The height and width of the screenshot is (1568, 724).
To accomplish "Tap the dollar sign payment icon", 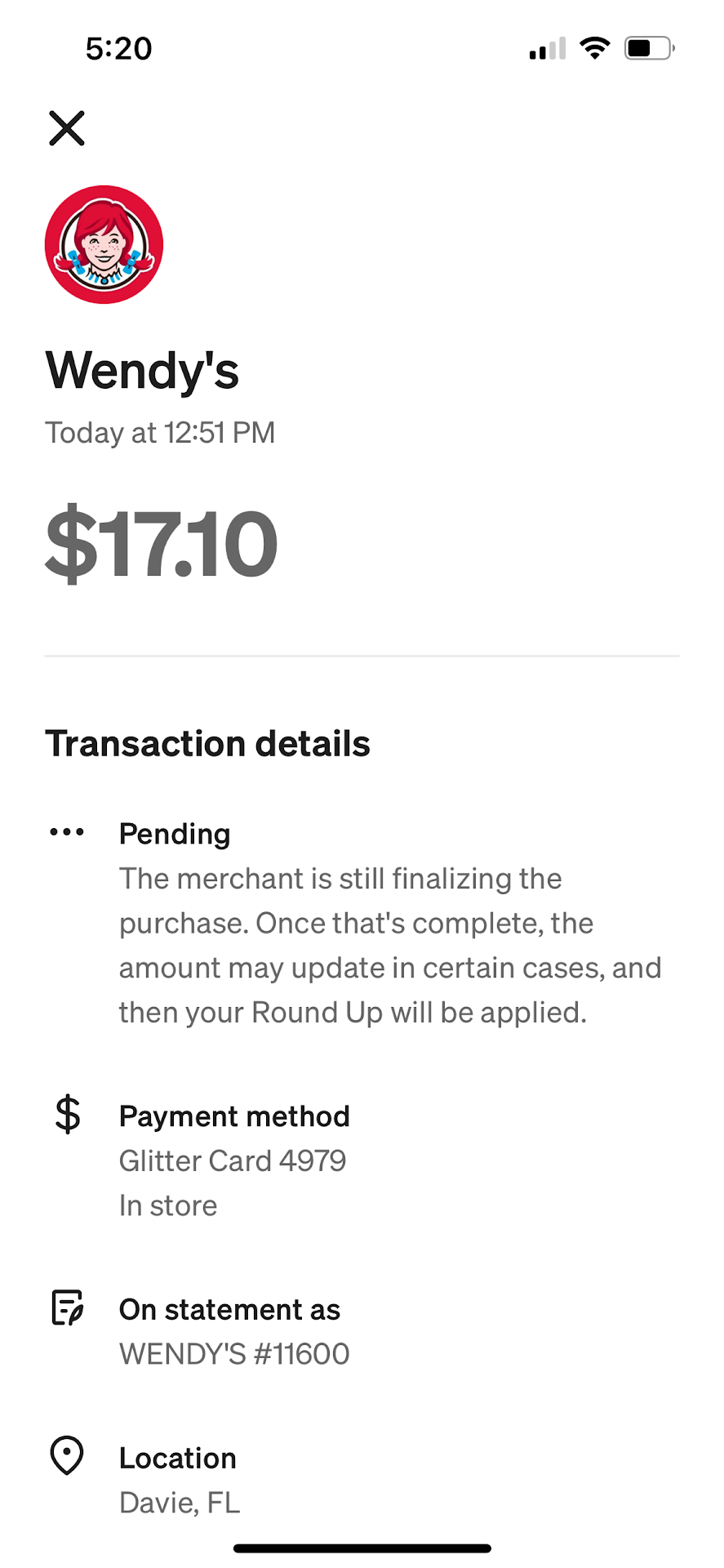I will [68, 1115].
